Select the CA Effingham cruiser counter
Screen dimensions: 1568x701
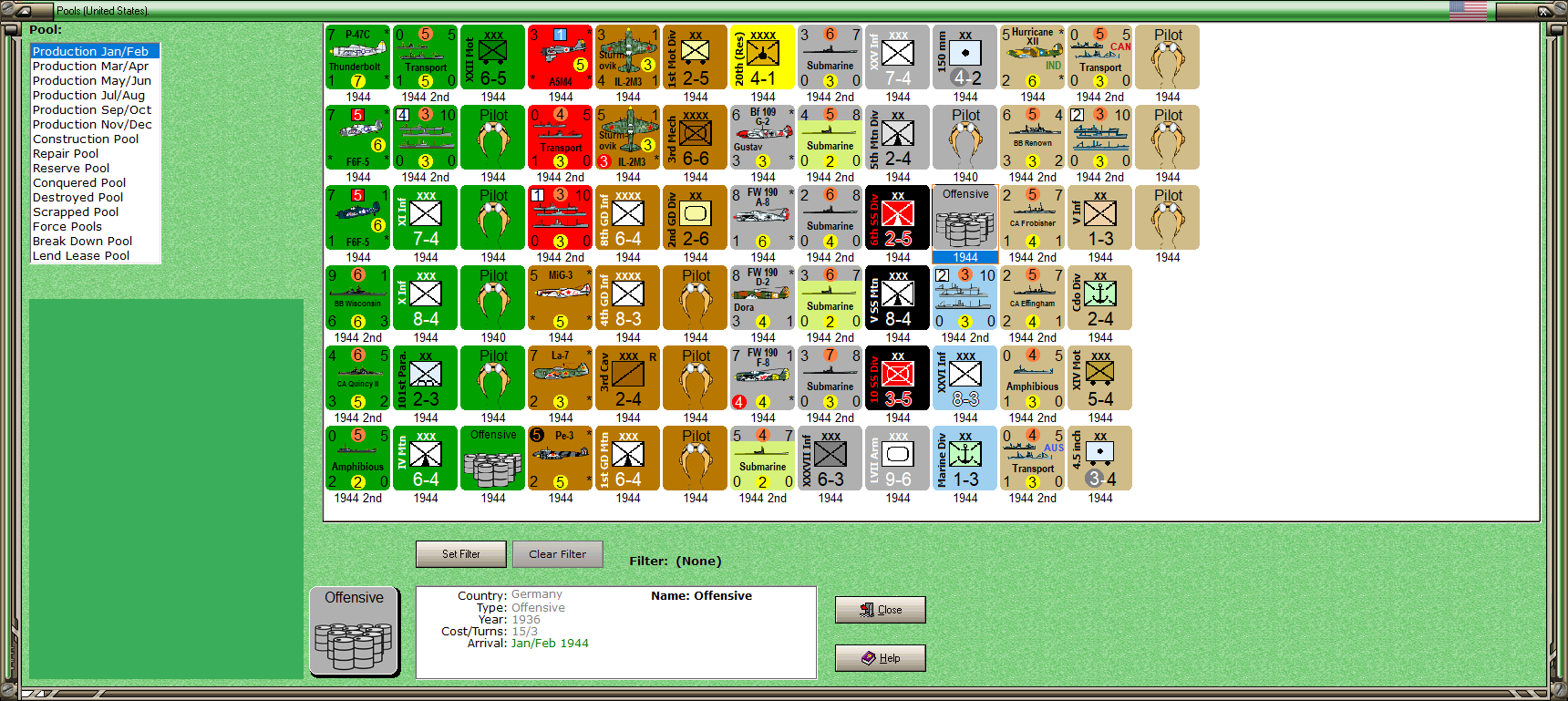(1033, 298)
